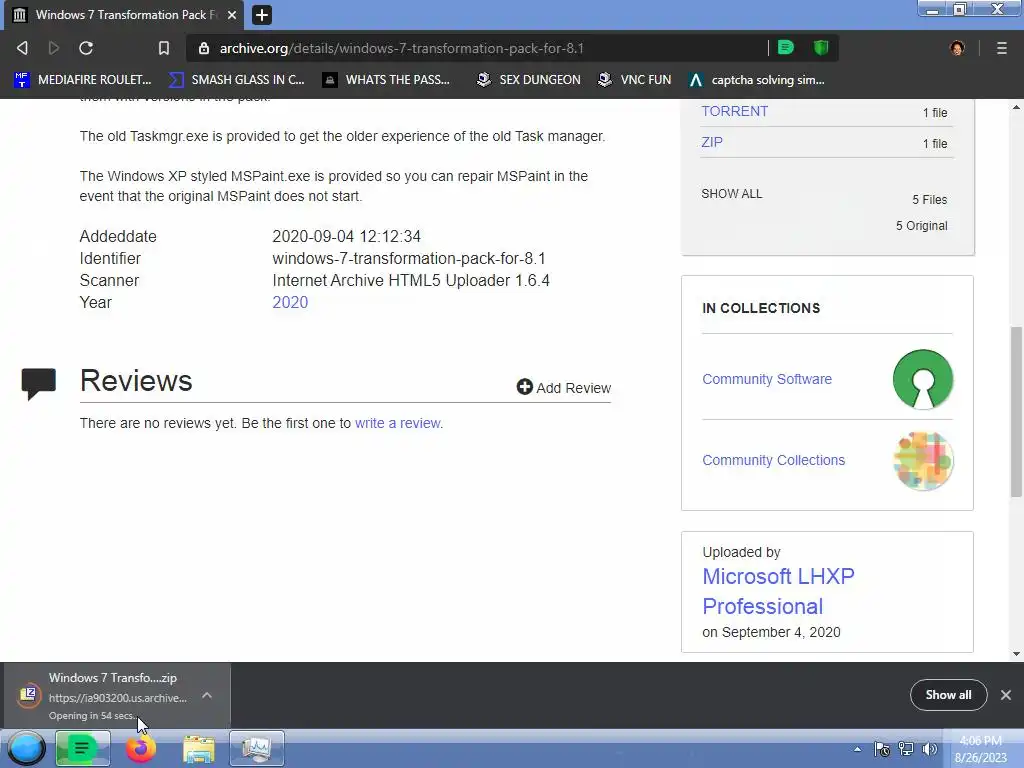Click the address bar URL
Screen dimensions: 1024x768
pos(401,48)
